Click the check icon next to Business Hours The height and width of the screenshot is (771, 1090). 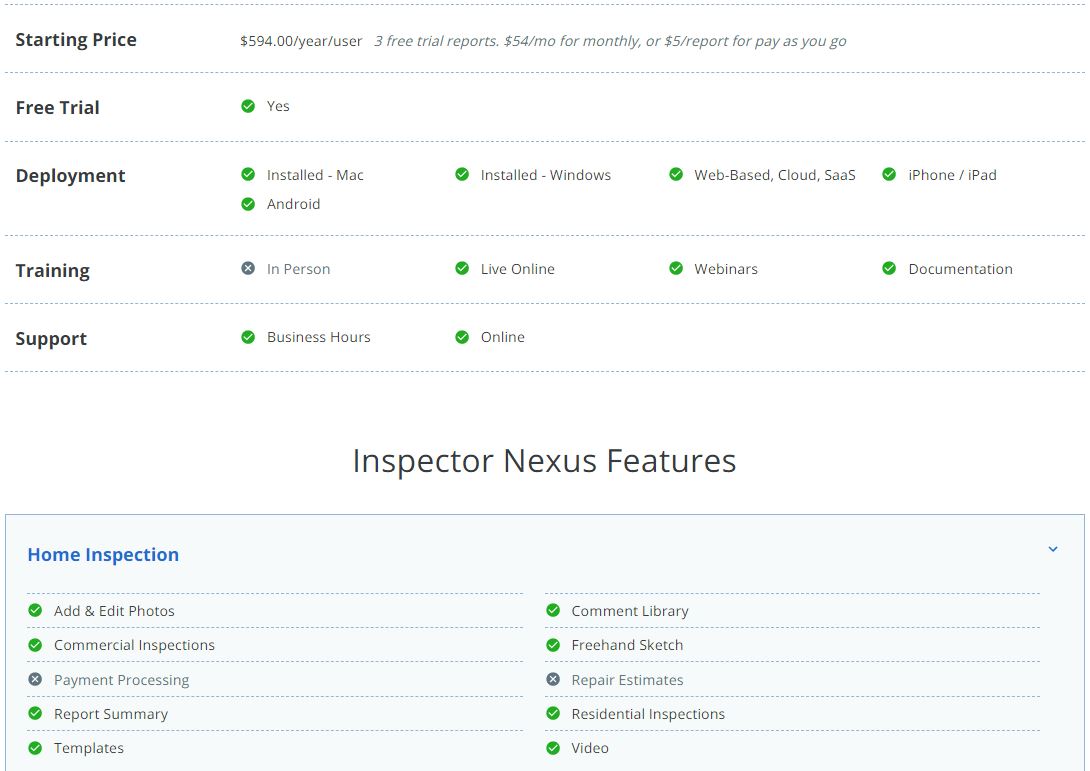tap(248, 337)
